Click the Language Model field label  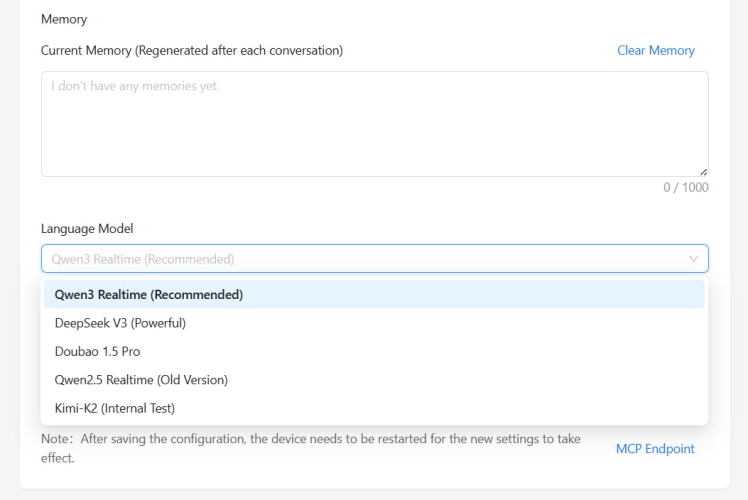(87, 229)
